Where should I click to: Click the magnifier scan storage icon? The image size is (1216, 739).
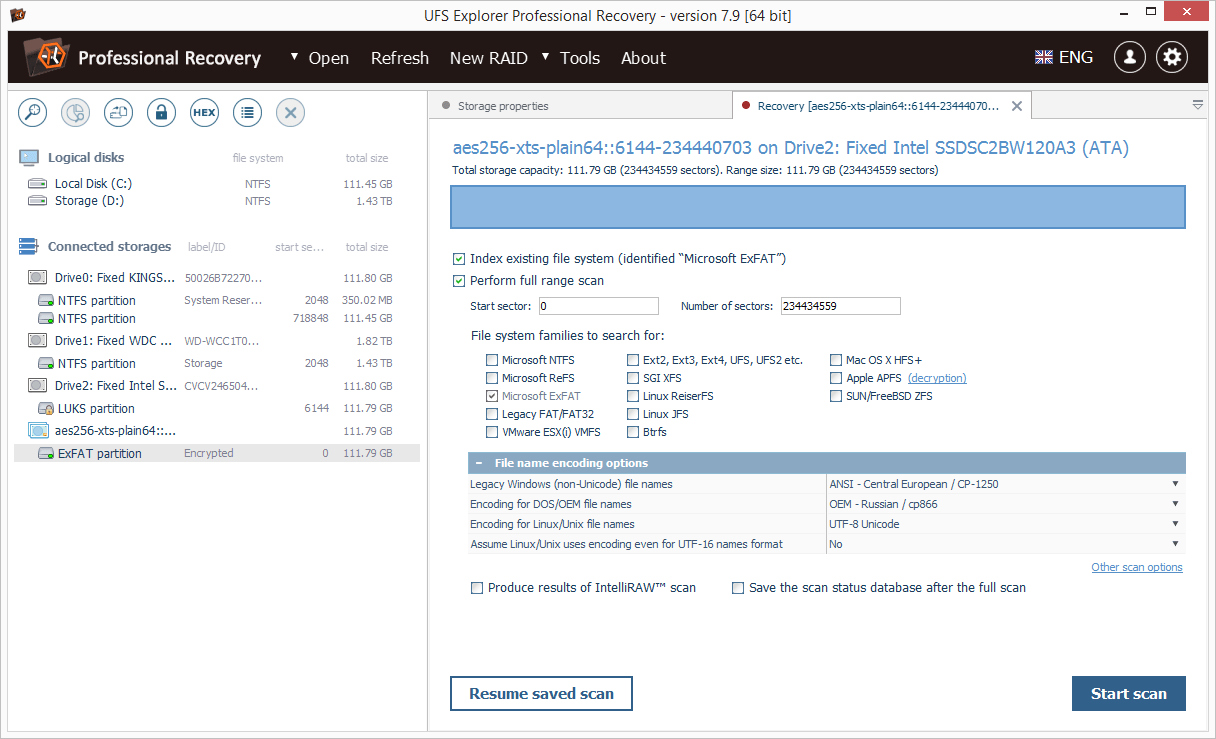[33, 113]
